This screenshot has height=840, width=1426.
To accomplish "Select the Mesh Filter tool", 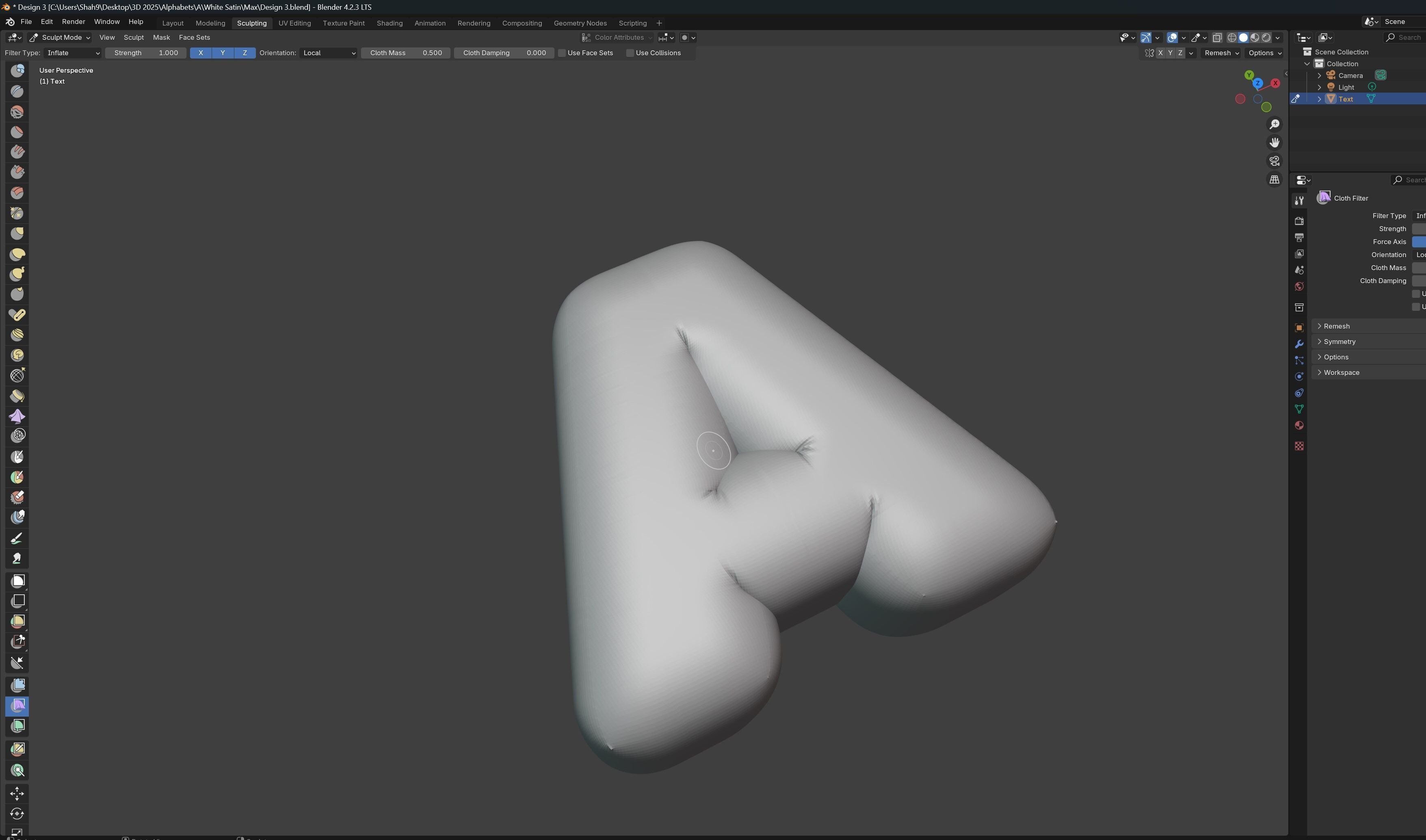I will [x=17, y=686].
